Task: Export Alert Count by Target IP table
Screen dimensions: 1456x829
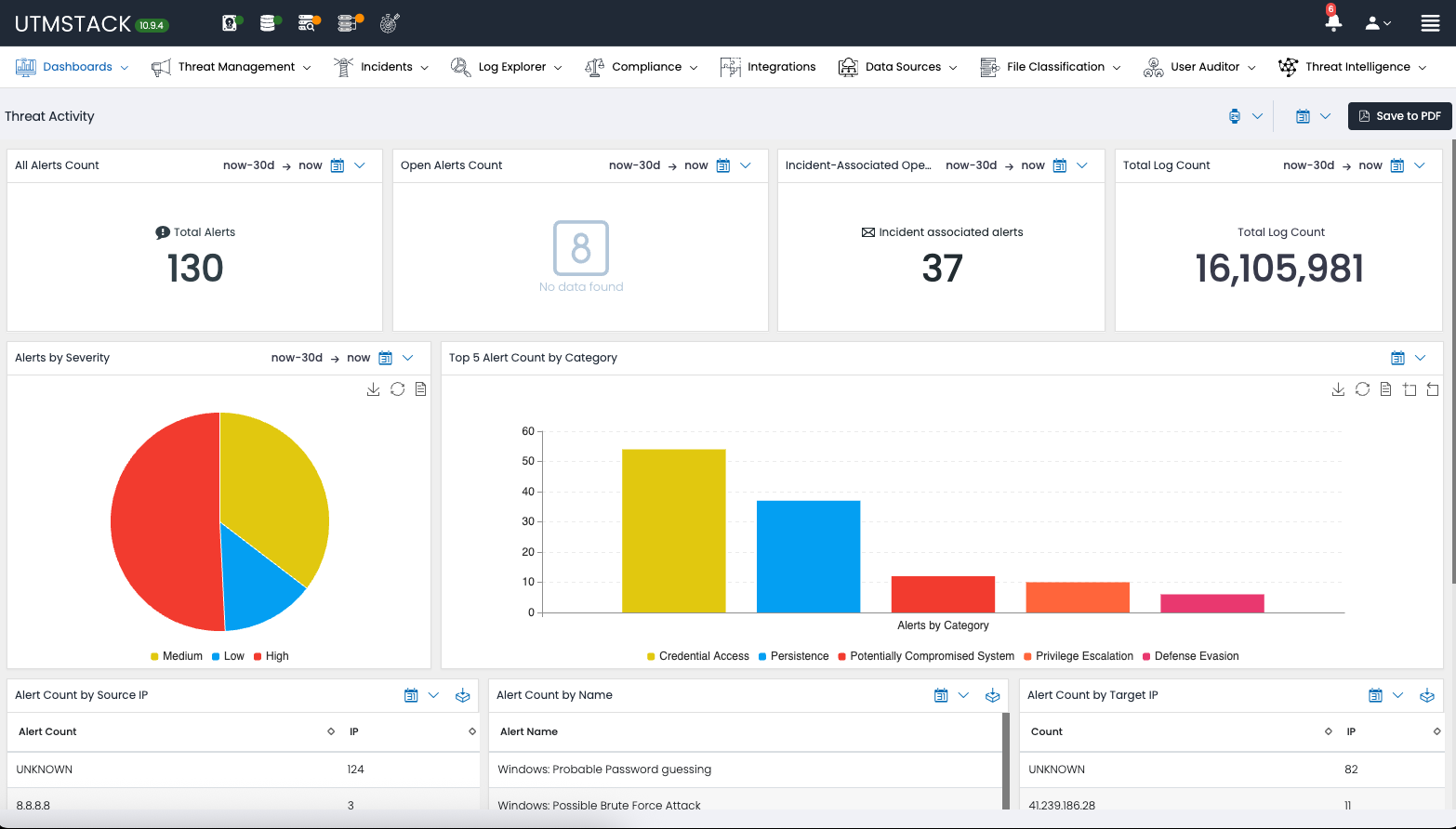Action: coord(1427,695)
